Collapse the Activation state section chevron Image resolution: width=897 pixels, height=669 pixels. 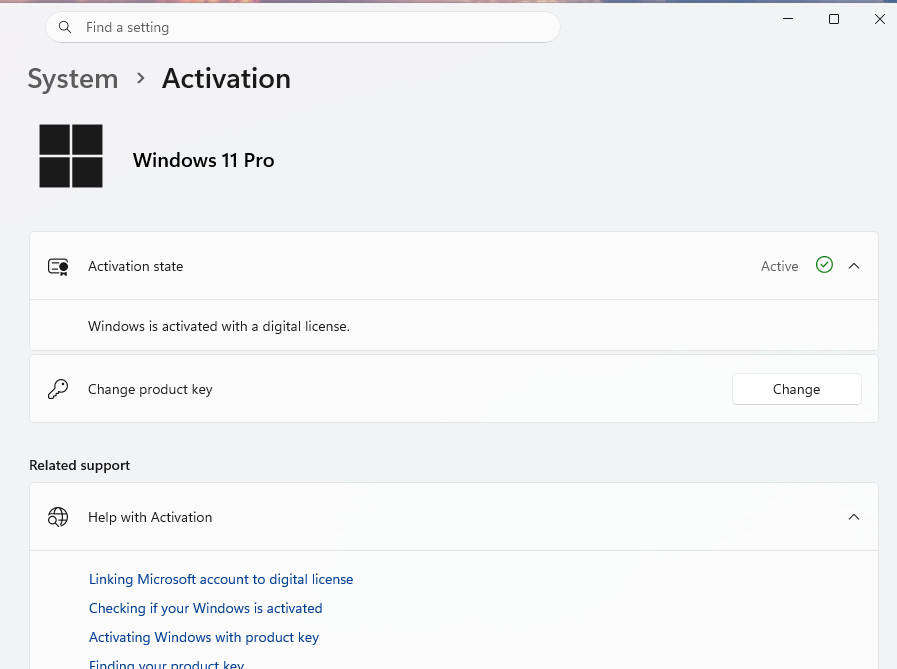(x=854, y=266)
